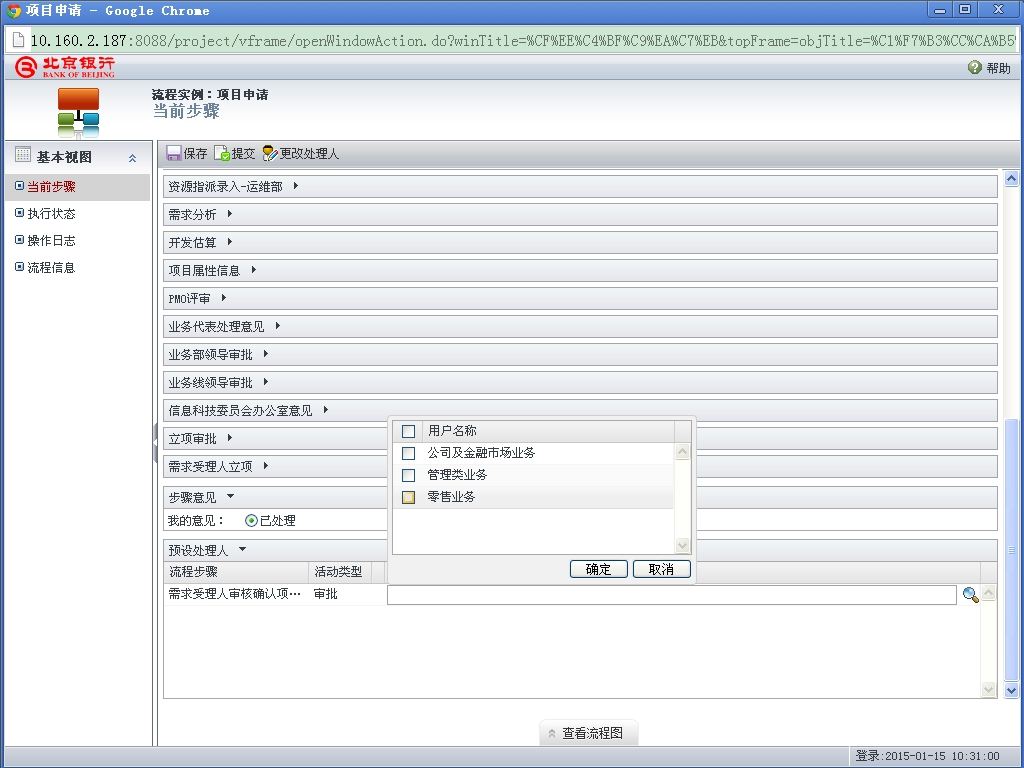Viewport: 1024px width, 768px height.
Task: Expand the 项目属性信息 section
Action: (253, 270)
